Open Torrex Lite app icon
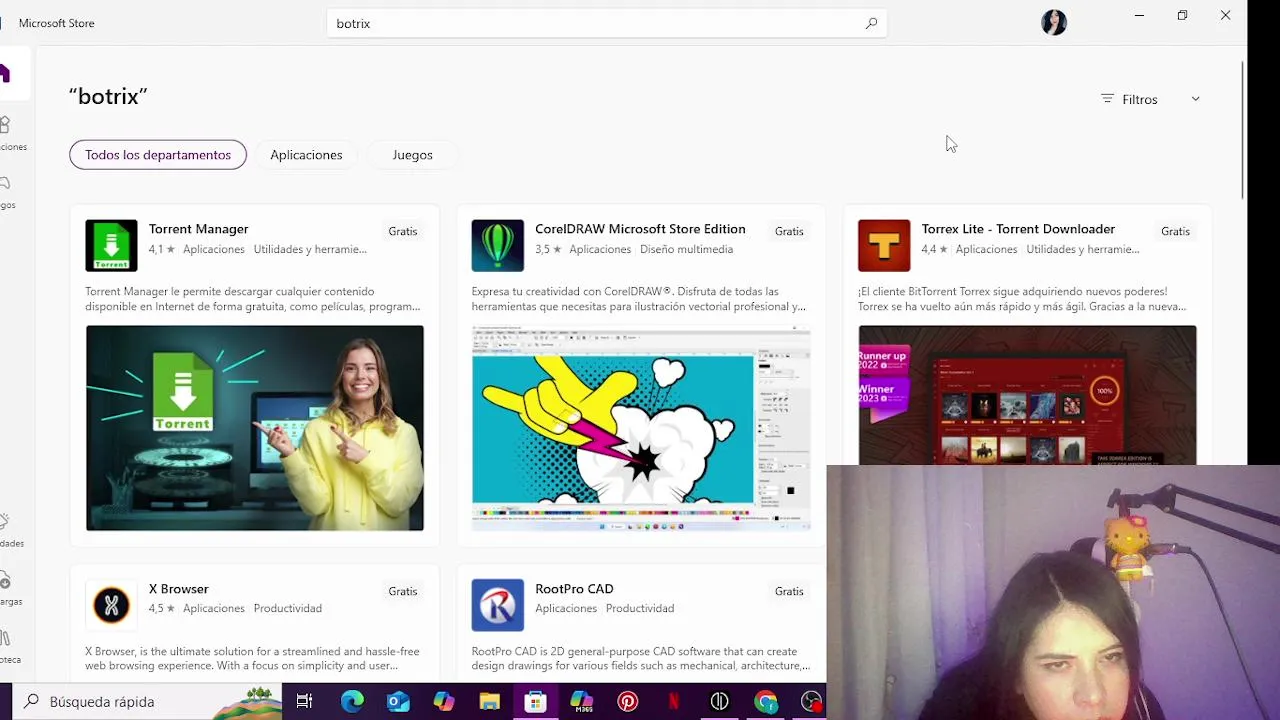The image size is (1280, 720). click(884, 245)
